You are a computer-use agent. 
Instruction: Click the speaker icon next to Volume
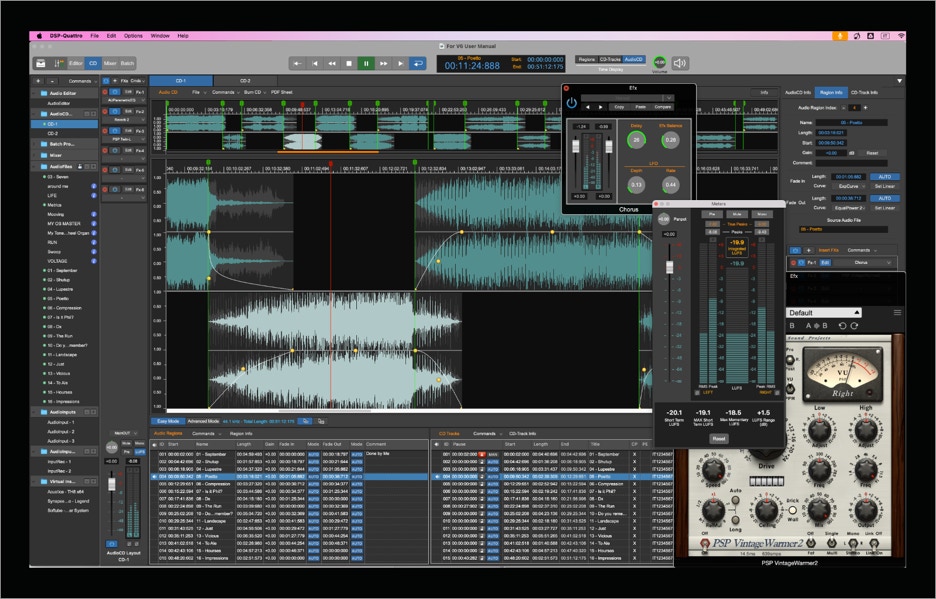point(681,63)
